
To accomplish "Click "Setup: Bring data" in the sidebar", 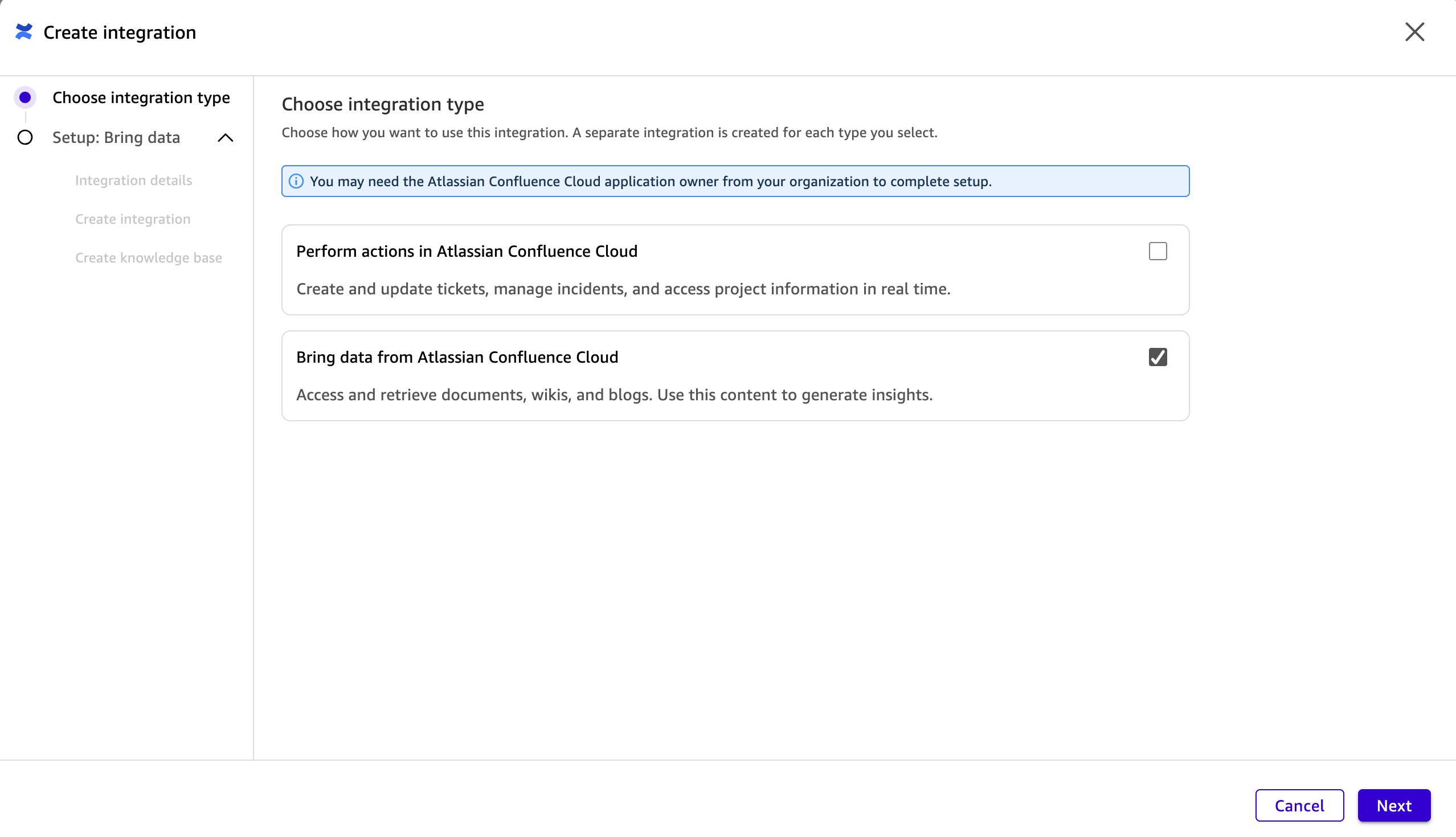I will pyautogui.click(x=116, y=137).
